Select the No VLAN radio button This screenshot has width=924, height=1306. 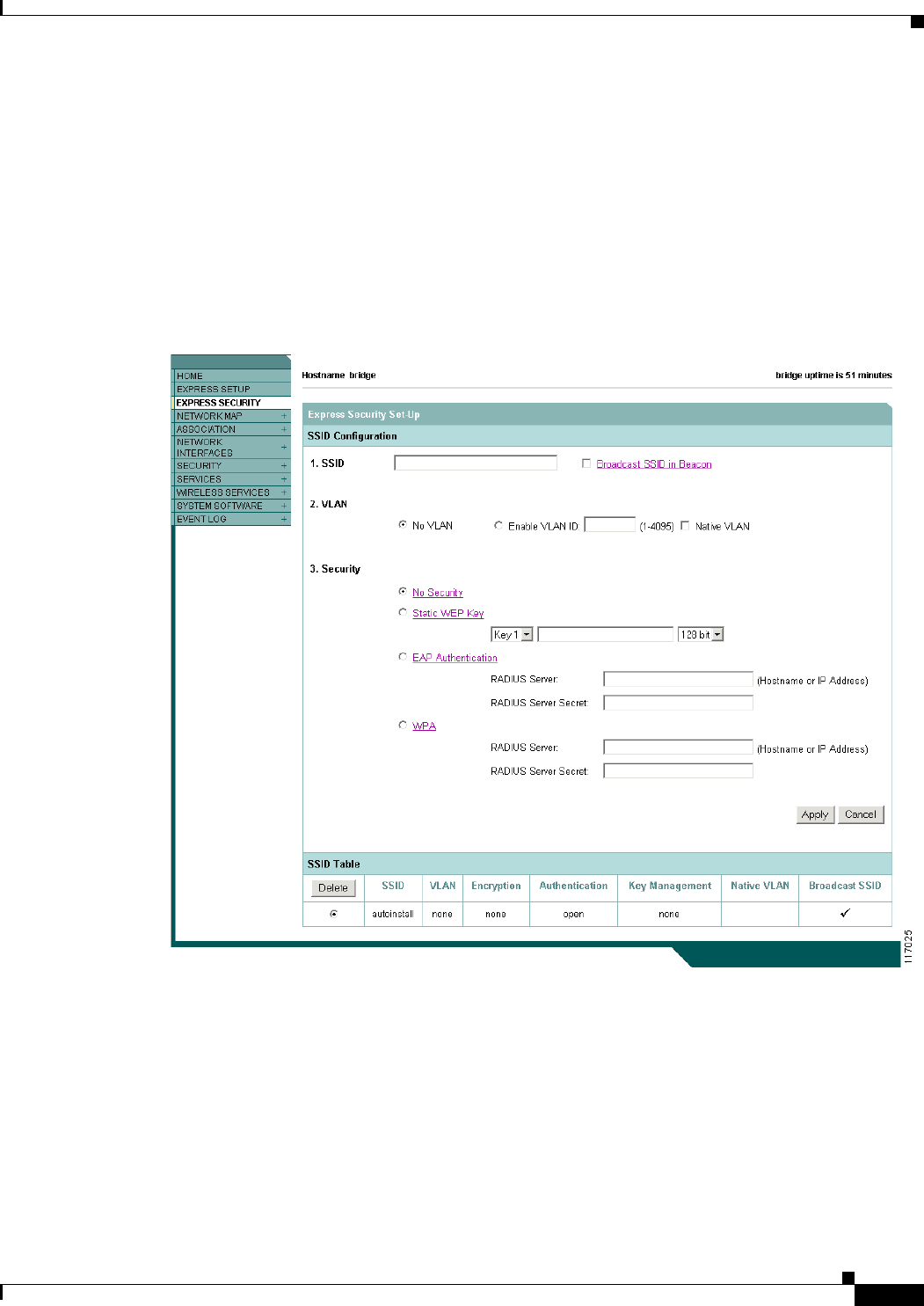(x=403, y=525)
